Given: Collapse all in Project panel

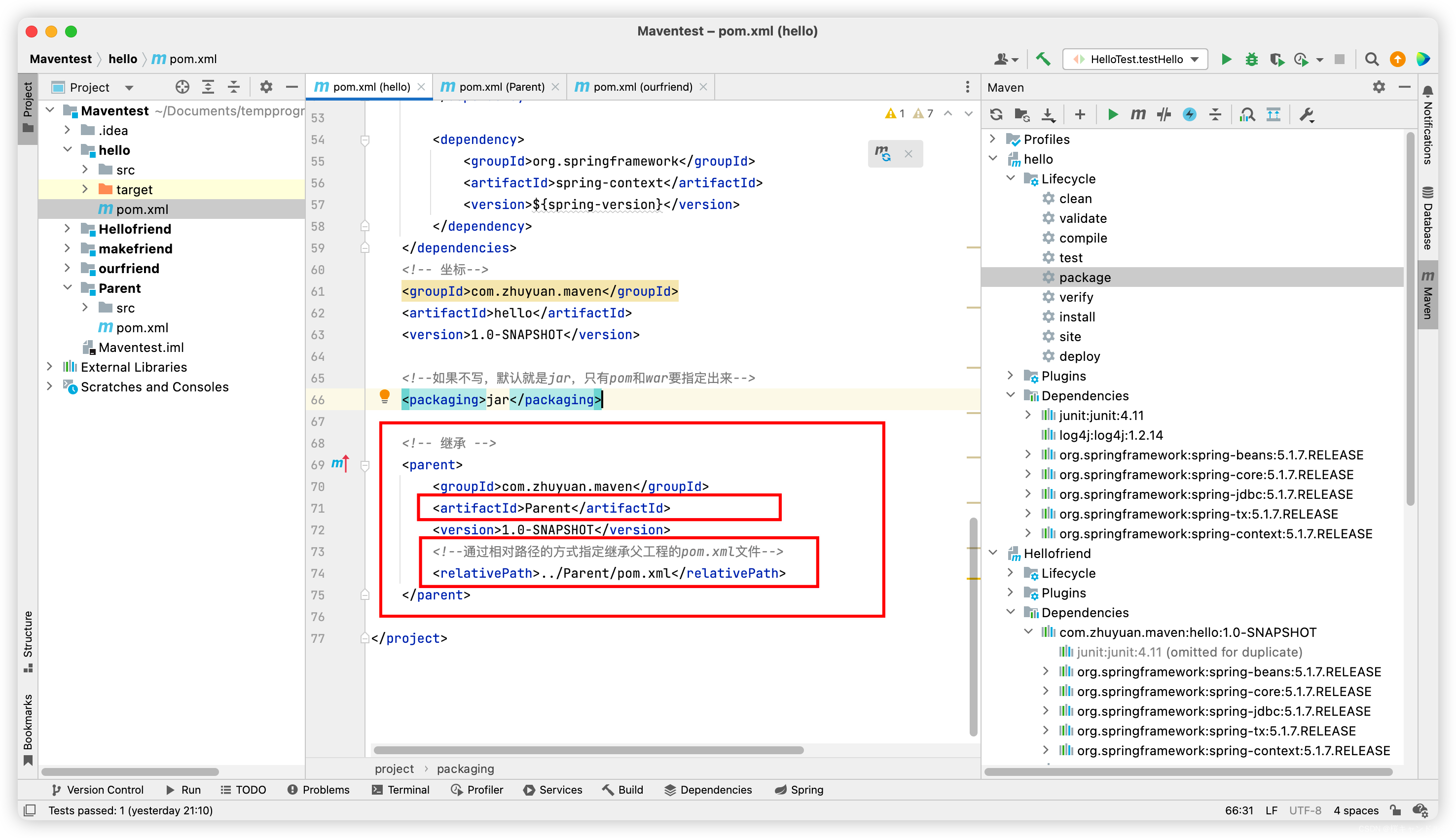Looking at the screenshot, I should (x=234, y=87).
